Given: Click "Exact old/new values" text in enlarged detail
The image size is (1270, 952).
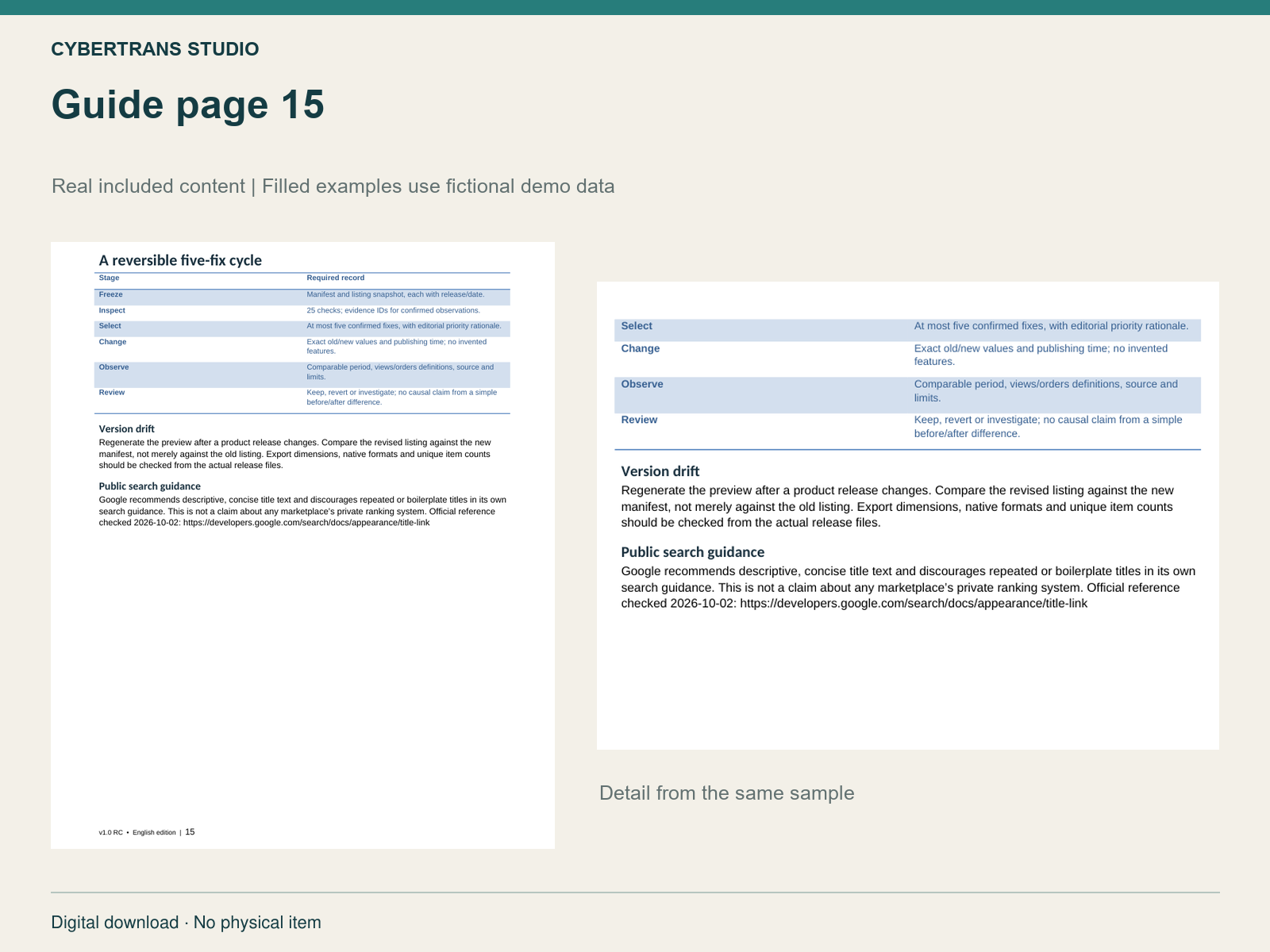Looking at the screenshot, I should [1041, 355].
